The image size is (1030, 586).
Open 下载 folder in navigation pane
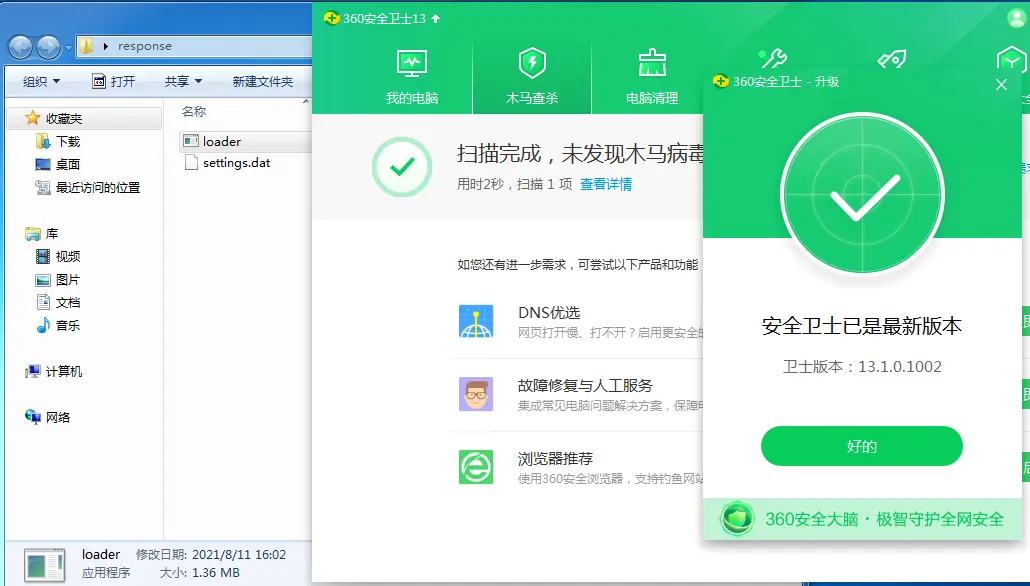(x=68, y=141)
